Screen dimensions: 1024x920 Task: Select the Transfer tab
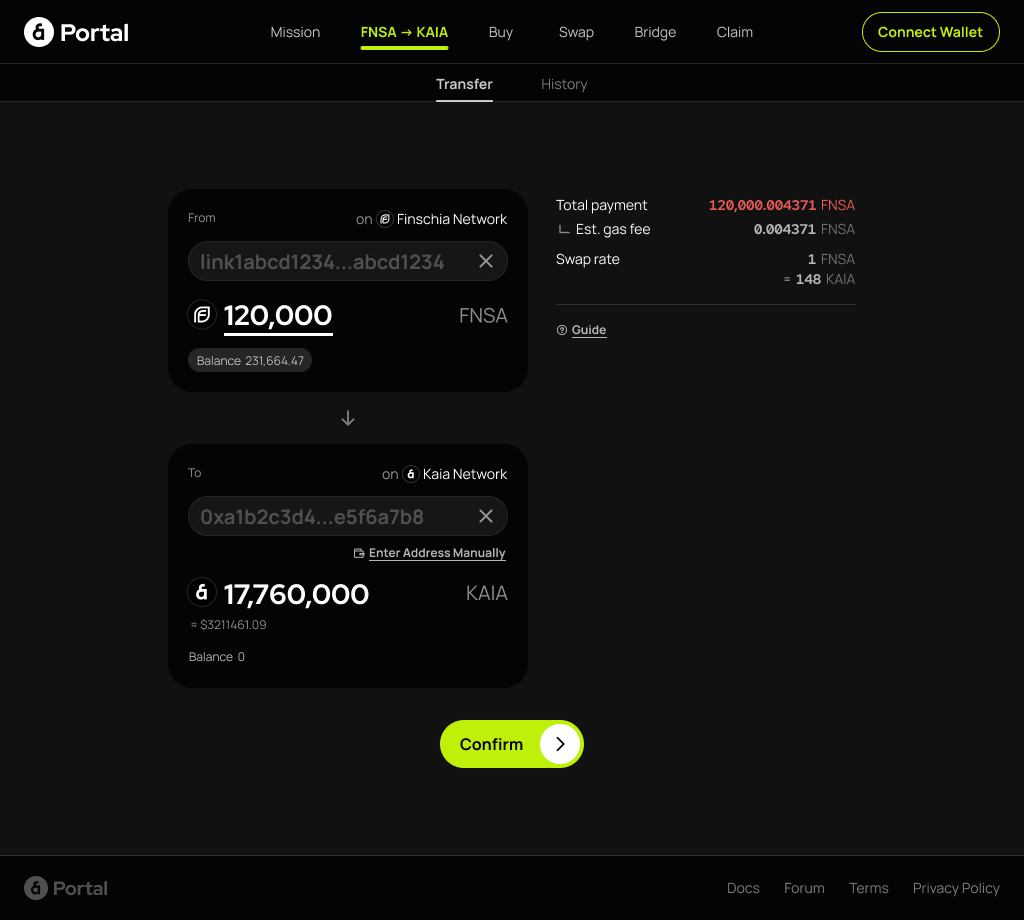tap(464, 84)
